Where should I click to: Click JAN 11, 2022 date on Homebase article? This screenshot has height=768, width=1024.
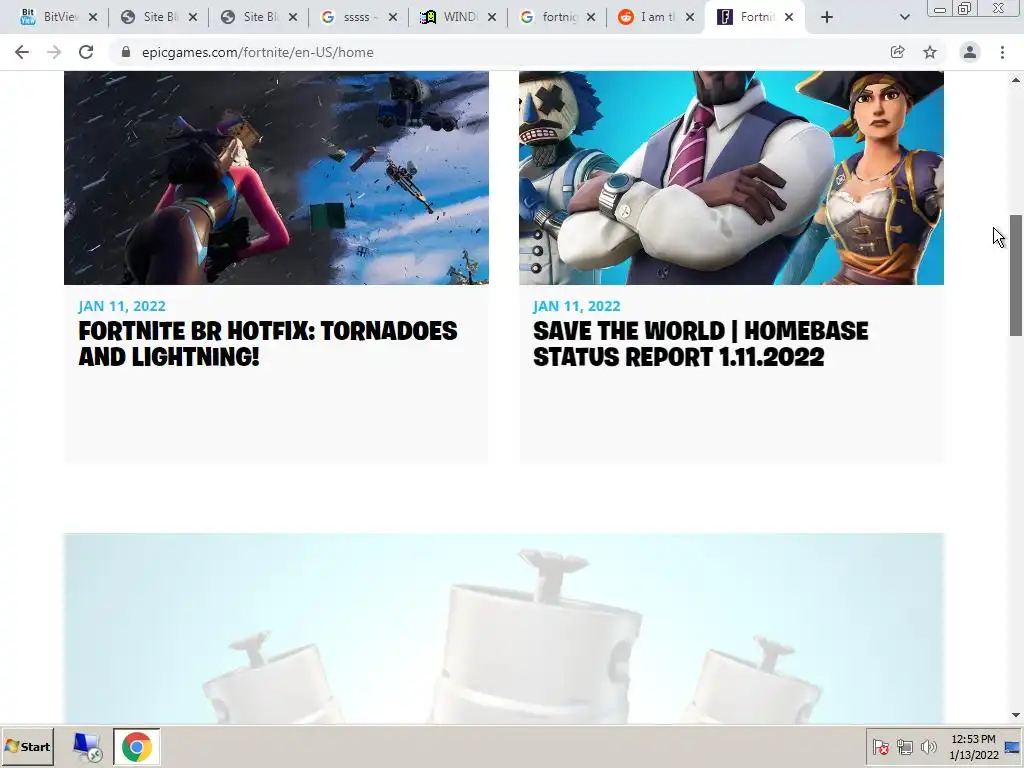[577, 306]
